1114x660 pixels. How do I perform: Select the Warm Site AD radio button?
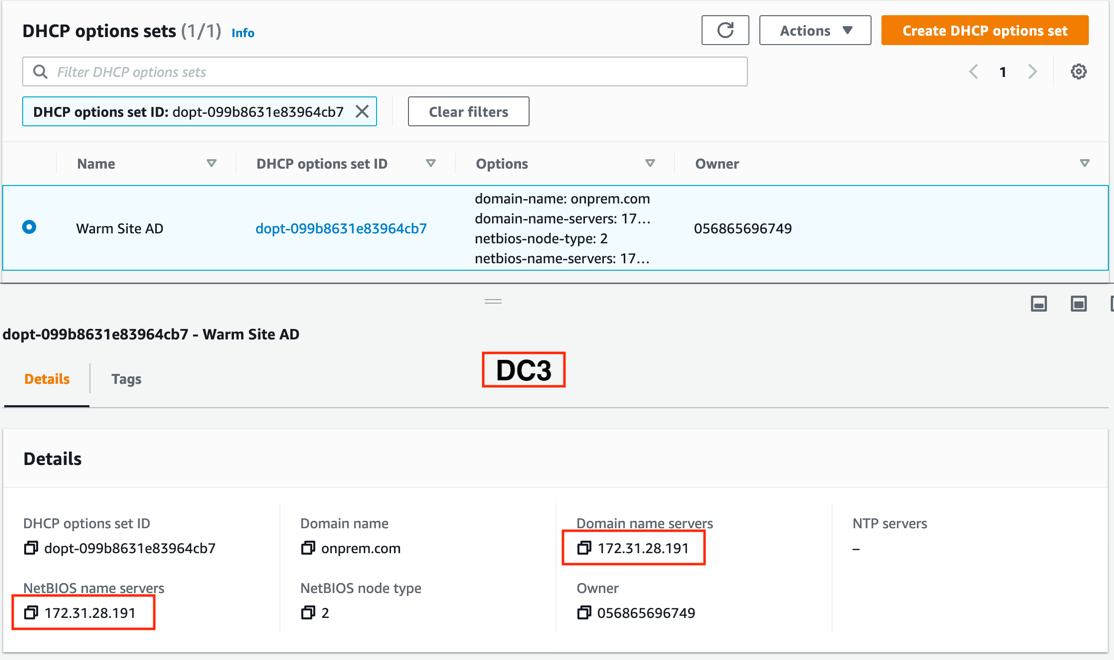(x=29, y=227)
